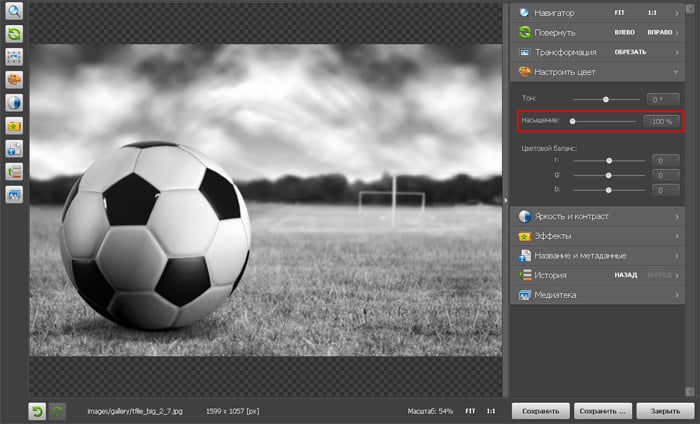Open the Media library icon in left toolbar
The image size is (700, 424).
tap(14, 195)
